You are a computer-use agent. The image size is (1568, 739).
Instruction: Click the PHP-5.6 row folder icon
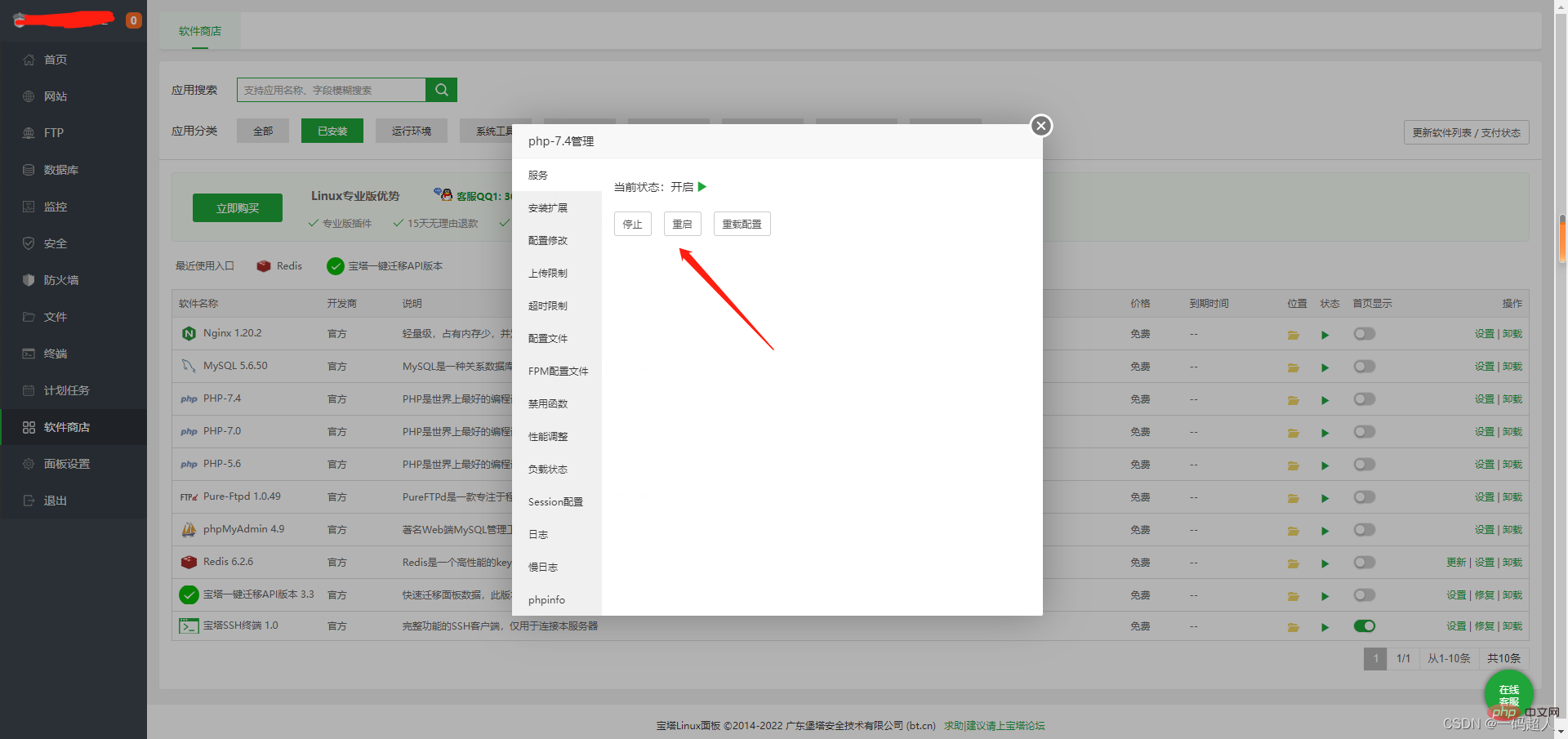click(x=1294, y=465)
